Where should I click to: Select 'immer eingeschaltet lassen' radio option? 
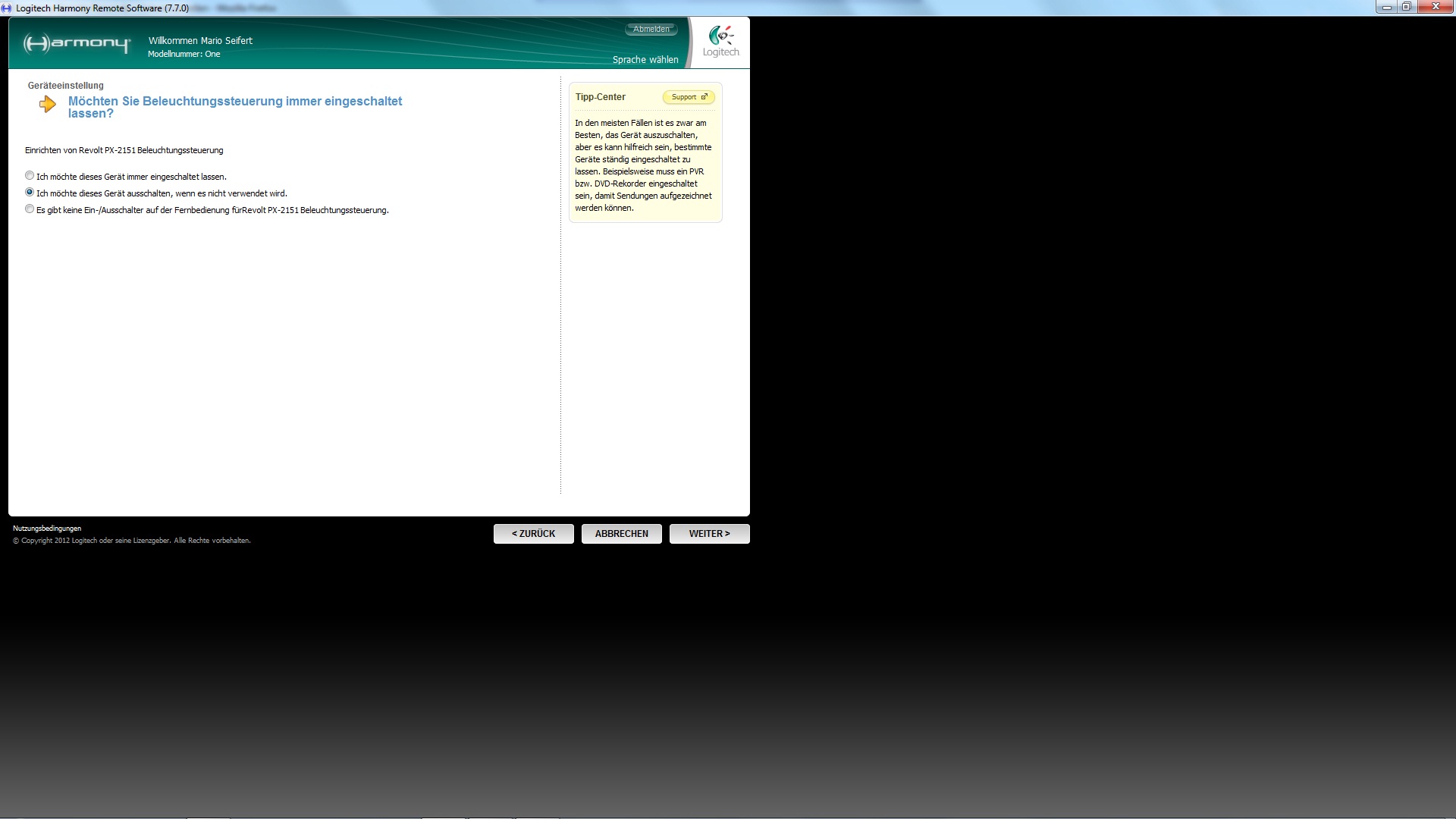(30, 176)
